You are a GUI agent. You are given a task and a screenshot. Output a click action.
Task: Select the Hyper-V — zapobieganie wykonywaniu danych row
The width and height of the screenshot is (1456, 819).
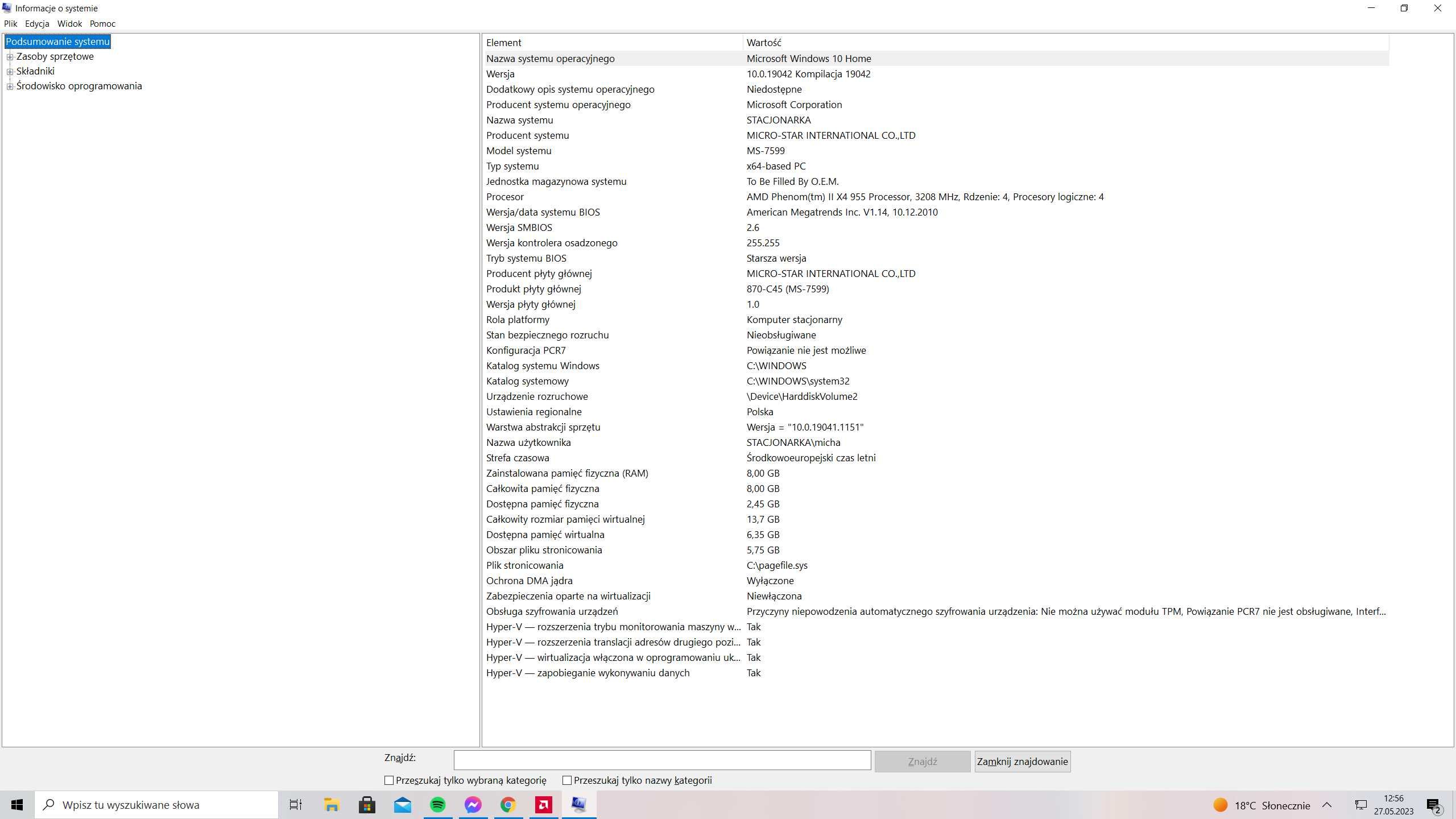tap(936, 673)
